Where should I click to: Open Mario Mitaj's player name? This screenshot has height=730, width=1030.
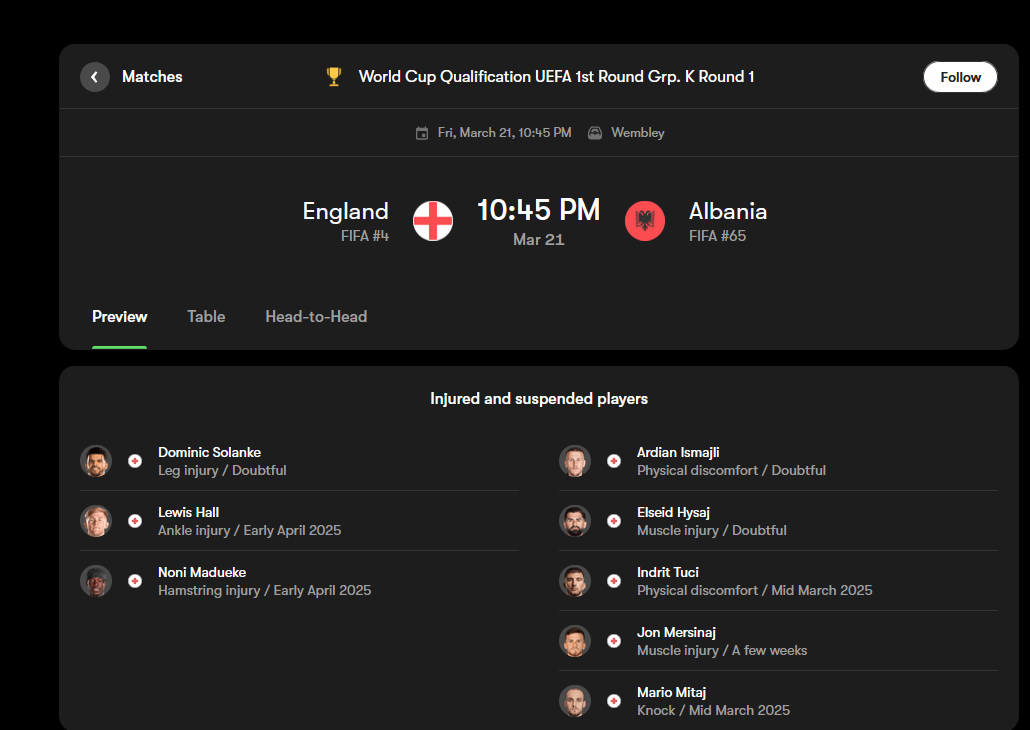(x=672, y=692)
